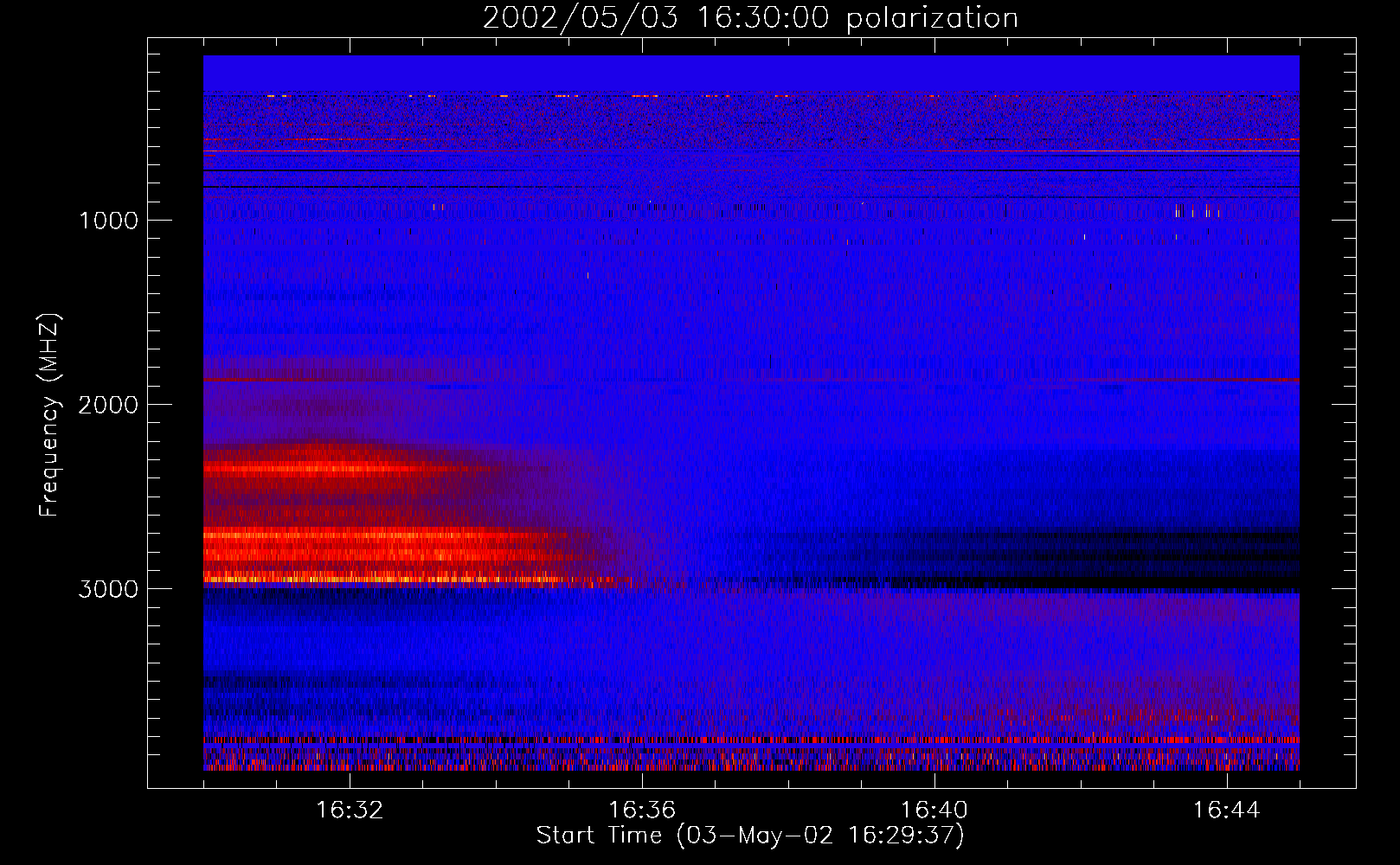This screenshot has height=865, width=1400.
Task: Click the 3000 frequency tick label
Action: [x=108, y=589]
